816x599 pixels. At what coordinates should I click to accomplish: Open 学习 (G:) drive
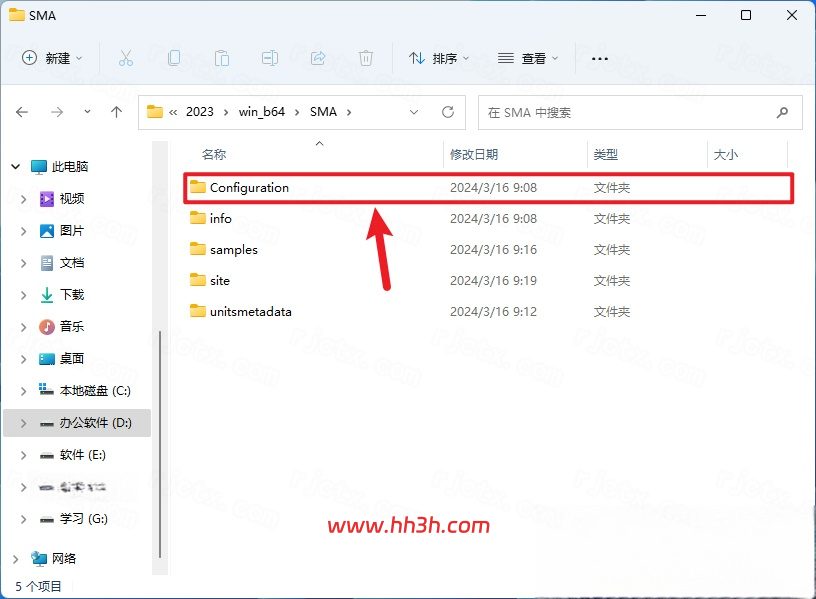point(84,519)
